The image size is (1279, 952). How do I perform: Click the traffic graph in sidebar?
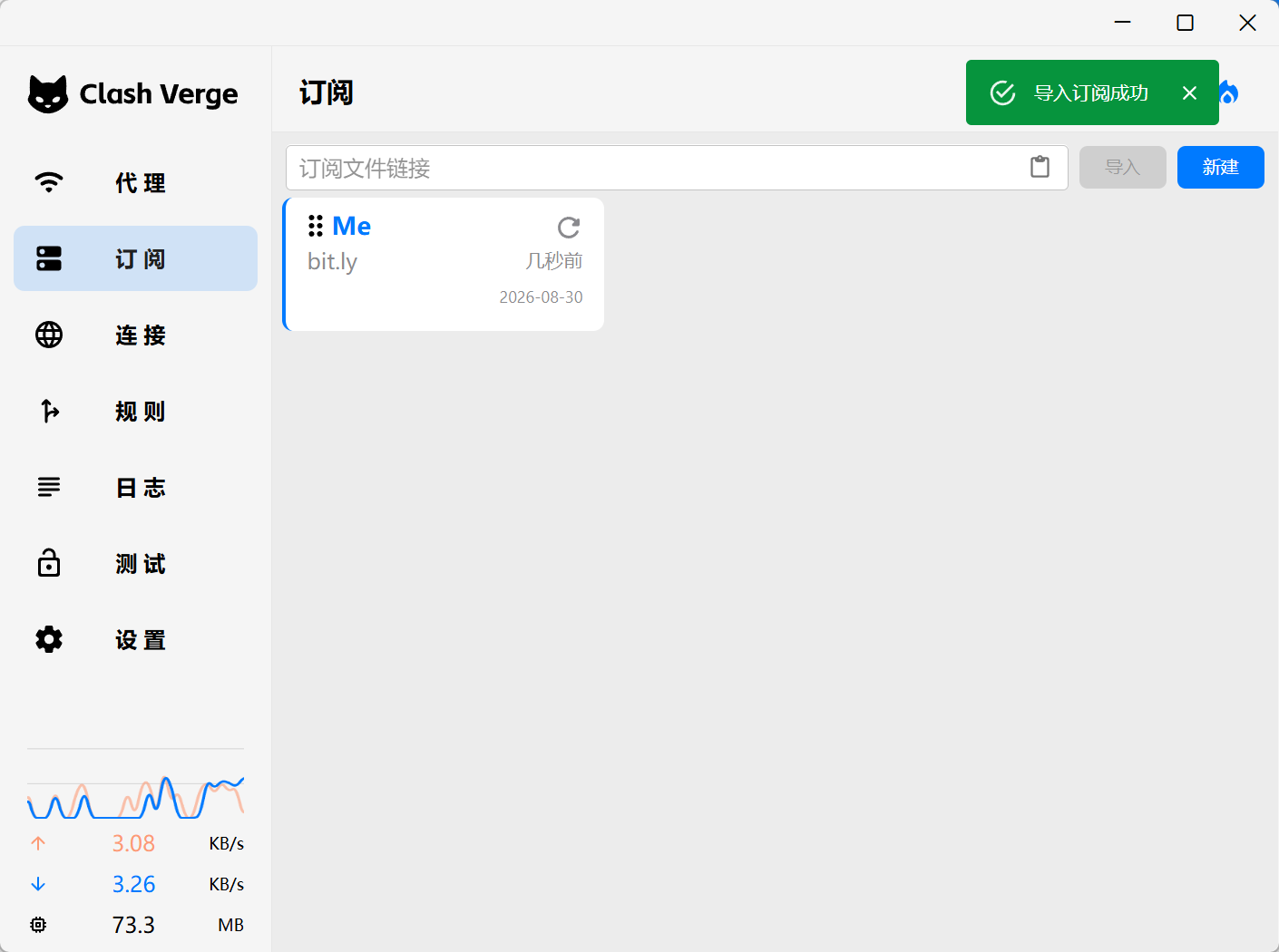(135, 796)
